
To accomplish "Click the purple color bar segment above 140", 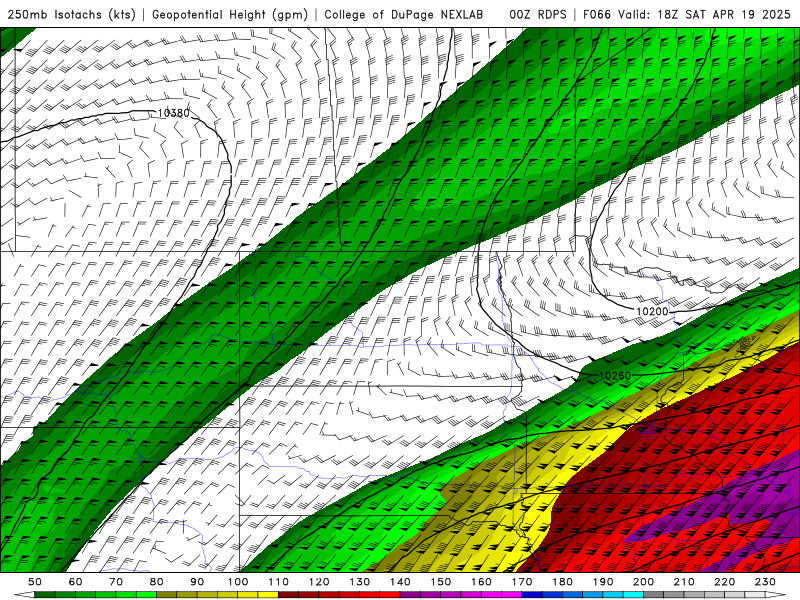I will click(x=410, y=595).
